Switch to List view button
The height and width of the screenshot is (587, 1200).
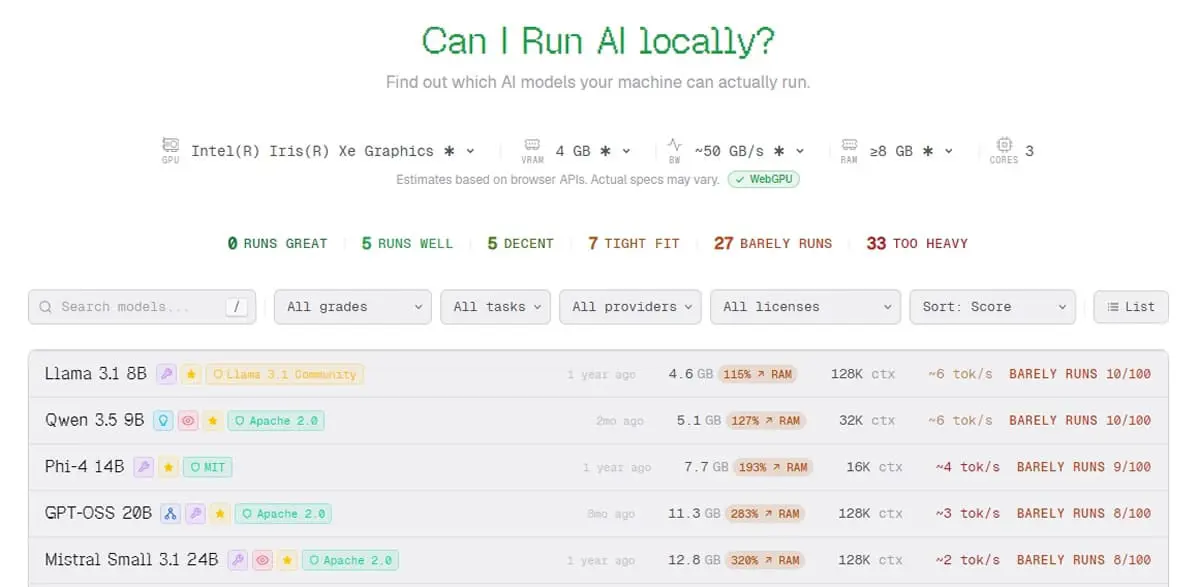click(x=1131, y=307)
